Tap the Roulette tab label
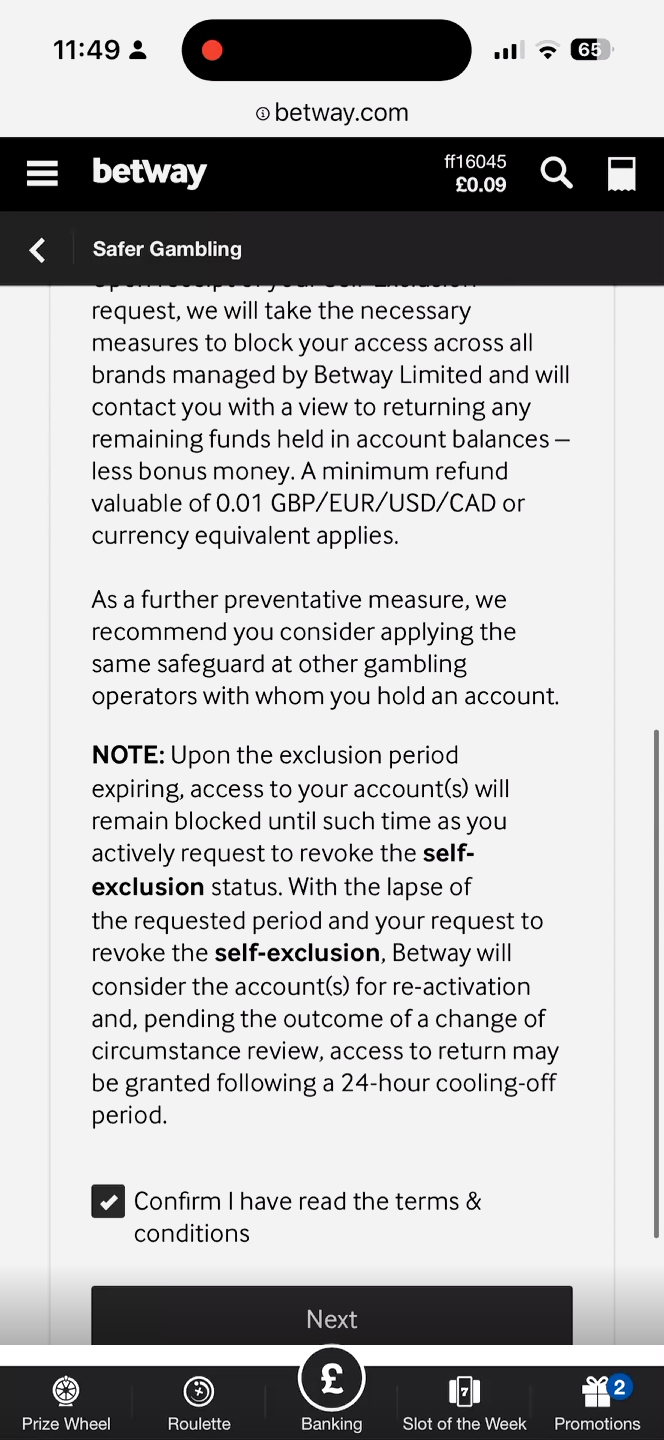This screenshot has width=664, height=1440. (199, 1423)
